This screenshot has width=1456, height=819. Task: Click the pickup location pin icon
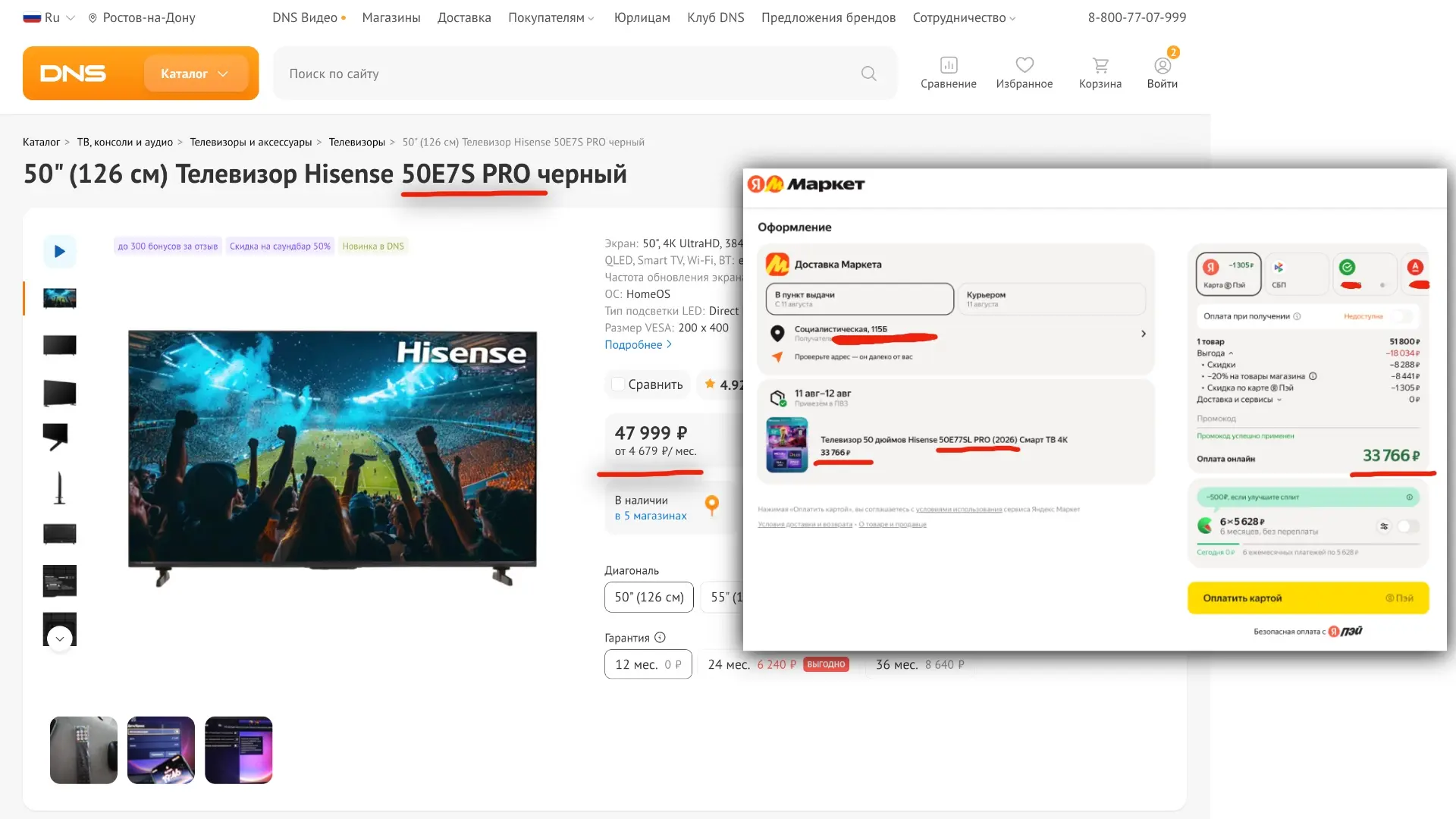[777, 333]
